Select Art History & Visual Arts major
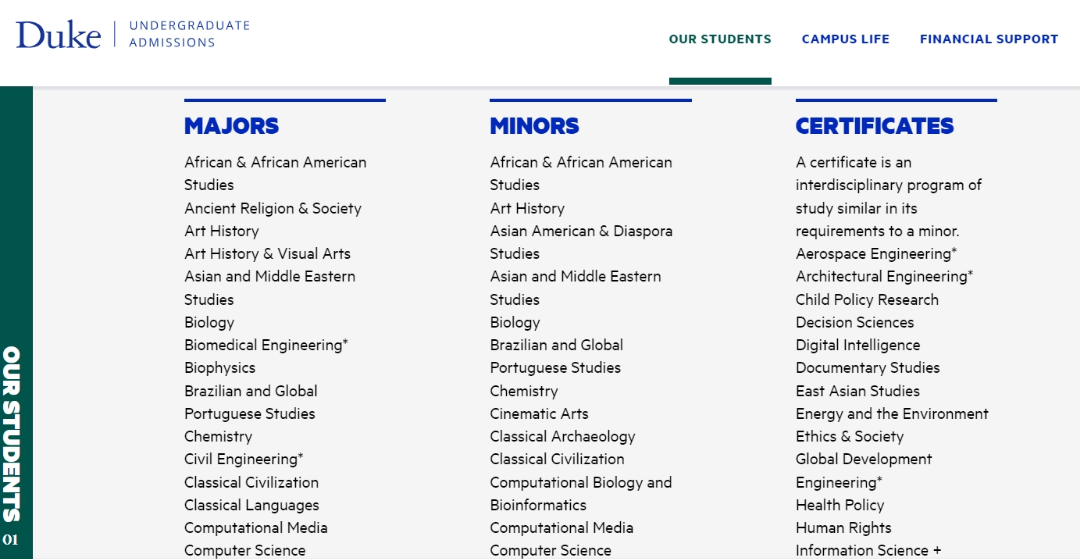 [267, 253]
